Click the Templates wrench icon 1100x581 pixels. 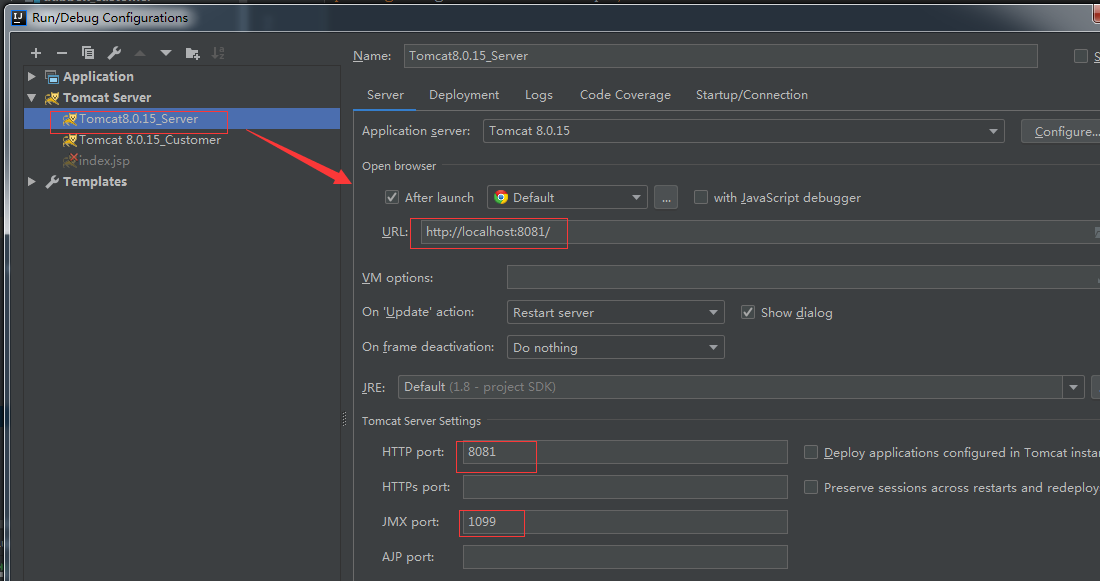pos(52,182)
